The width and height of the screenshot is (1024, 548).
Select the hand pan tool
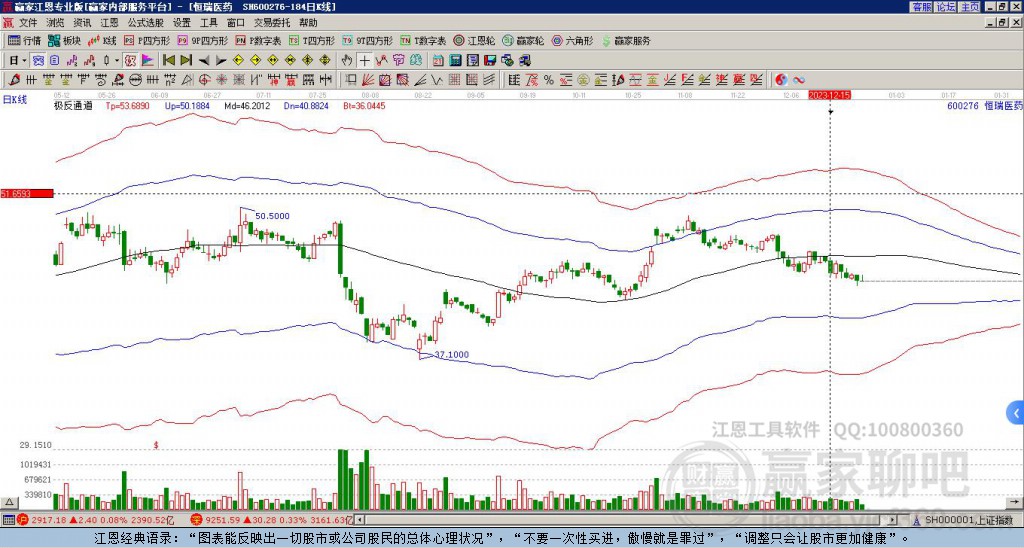click(x=347, y=61)
